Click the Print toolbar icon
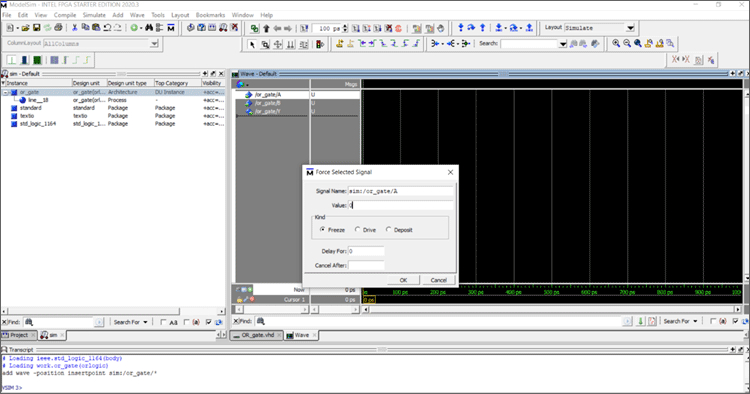This screenshot has height=394, width=750. coord(58,28)
